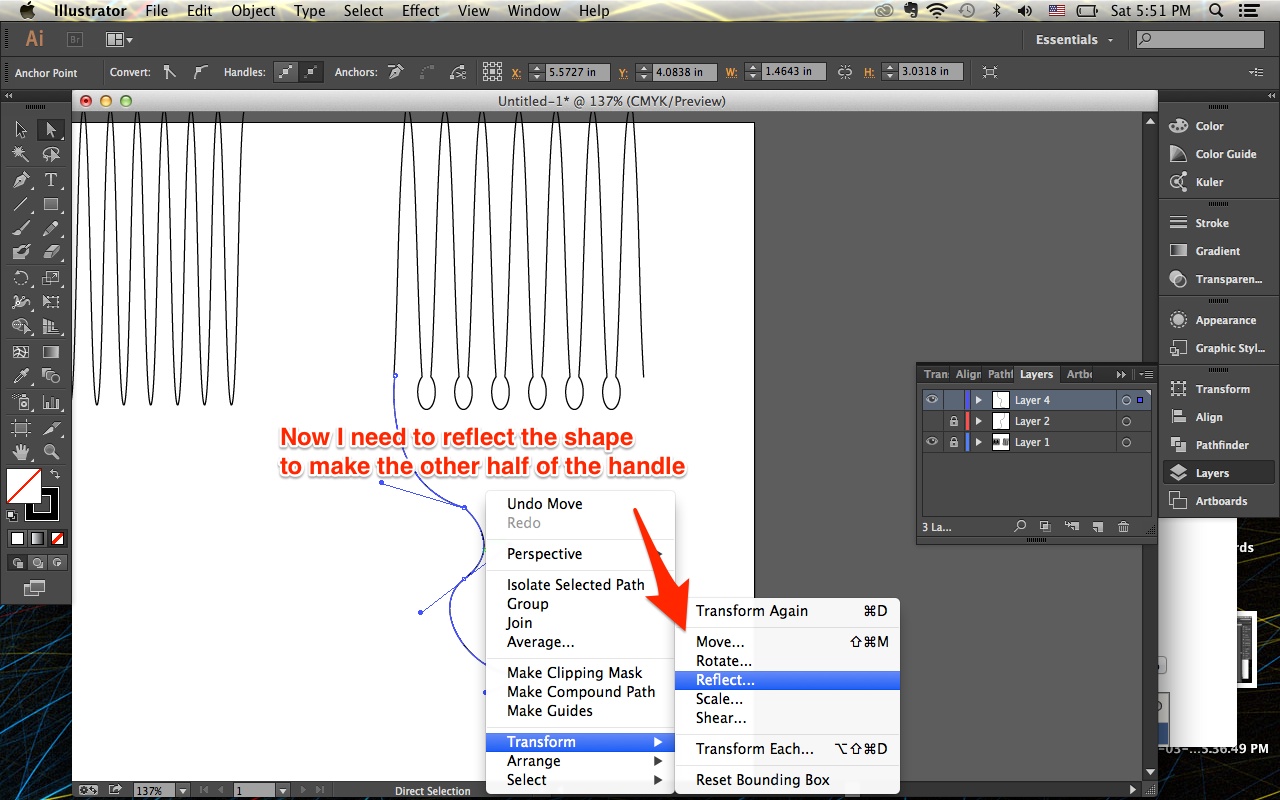This screenshot has width=1280, height=800.
Task: Select the Blend tool
Action: click(x=51, y=377)
